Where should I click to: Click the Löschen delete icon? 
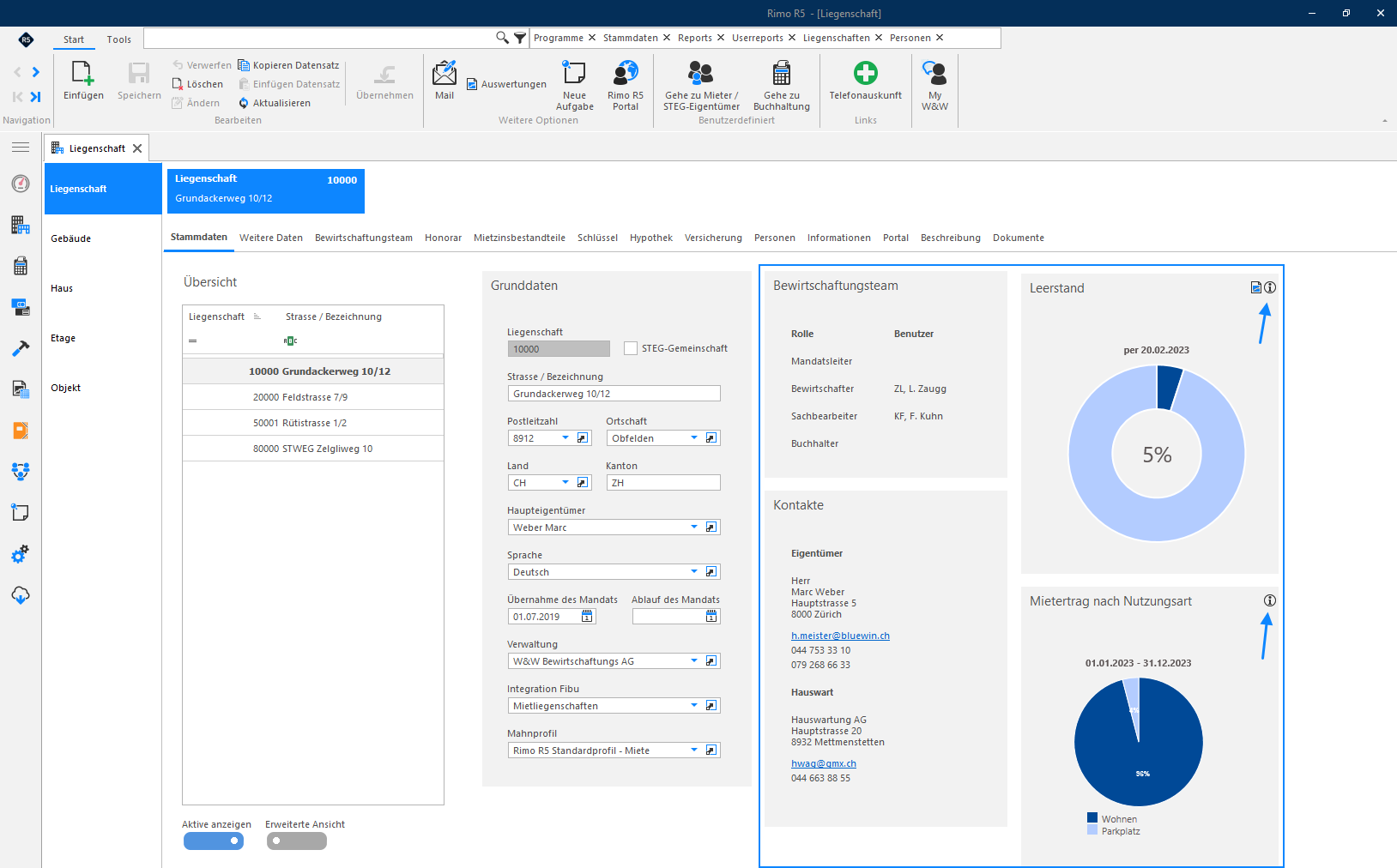[197, 84]
